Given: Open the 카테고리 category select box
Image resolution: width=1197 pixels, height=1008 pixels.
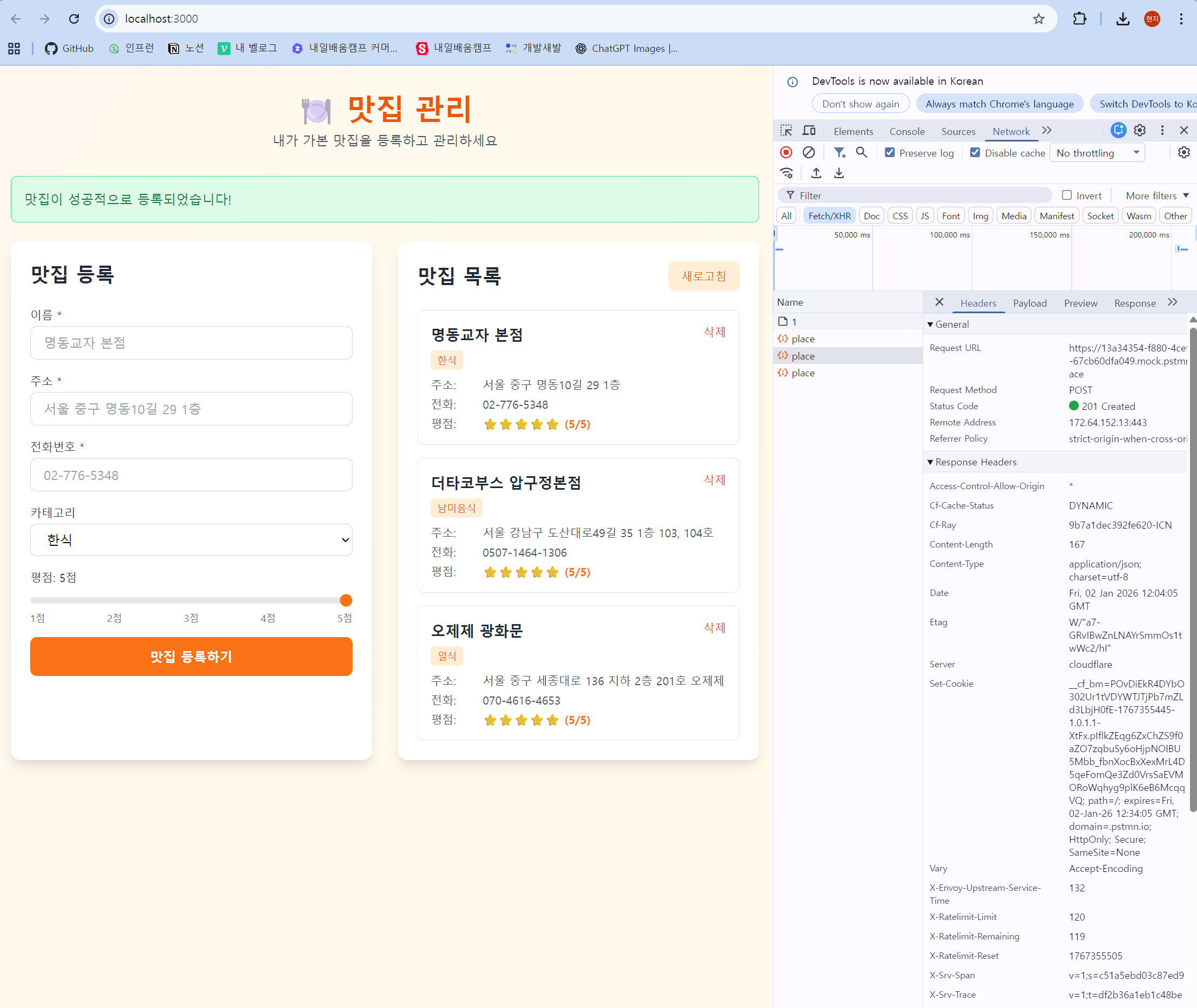Looking at the screenshot, I should pyautogui.click(x=191, y=540).
